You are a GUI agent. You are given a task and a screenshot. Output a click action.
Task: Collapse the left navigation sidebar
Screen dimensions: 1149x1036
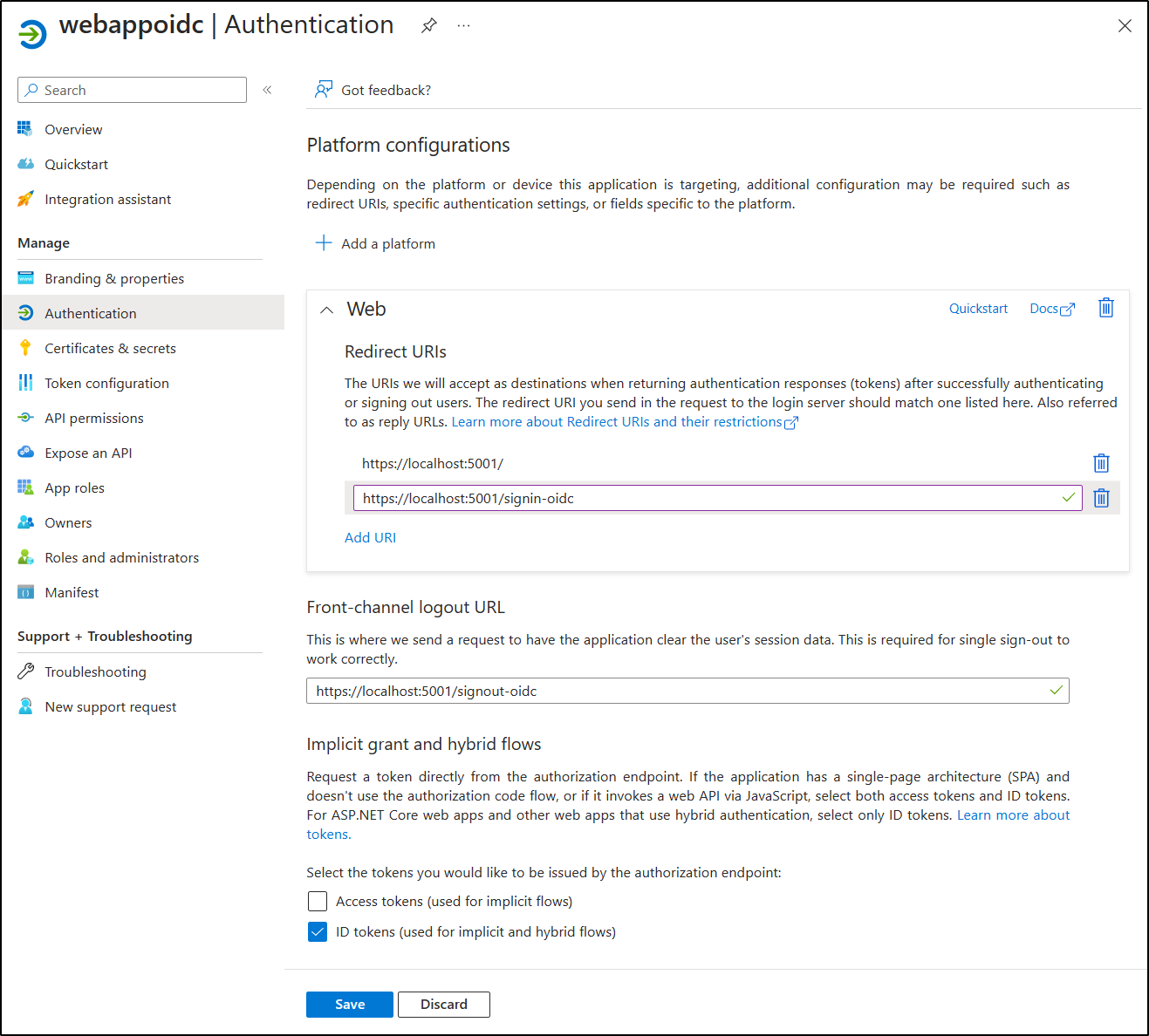pos(267,89)
